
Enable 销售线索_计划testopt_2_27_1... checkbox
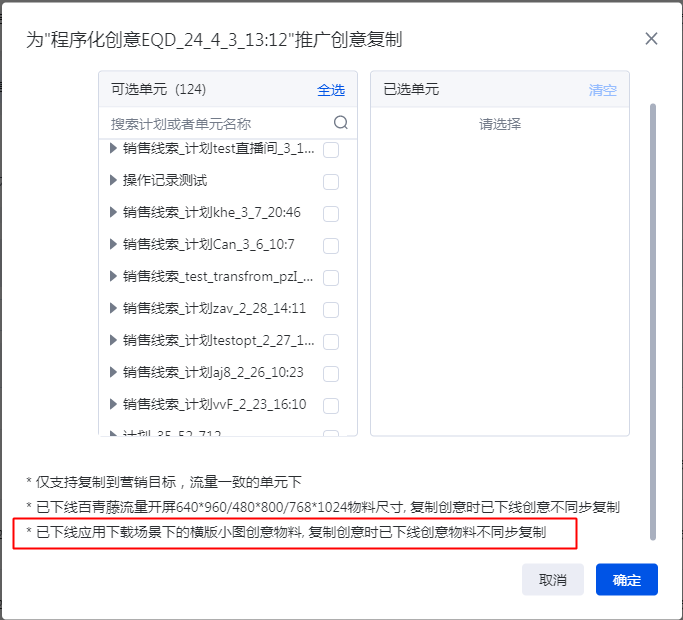point(331,342)
